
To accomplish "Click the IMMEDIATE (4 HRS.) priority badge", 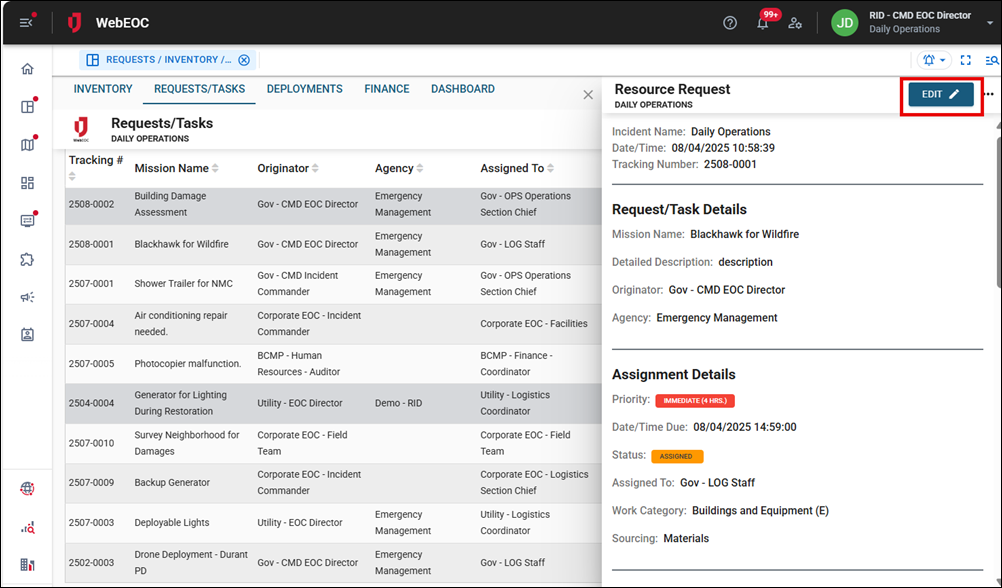I will [x=695, y=400].
